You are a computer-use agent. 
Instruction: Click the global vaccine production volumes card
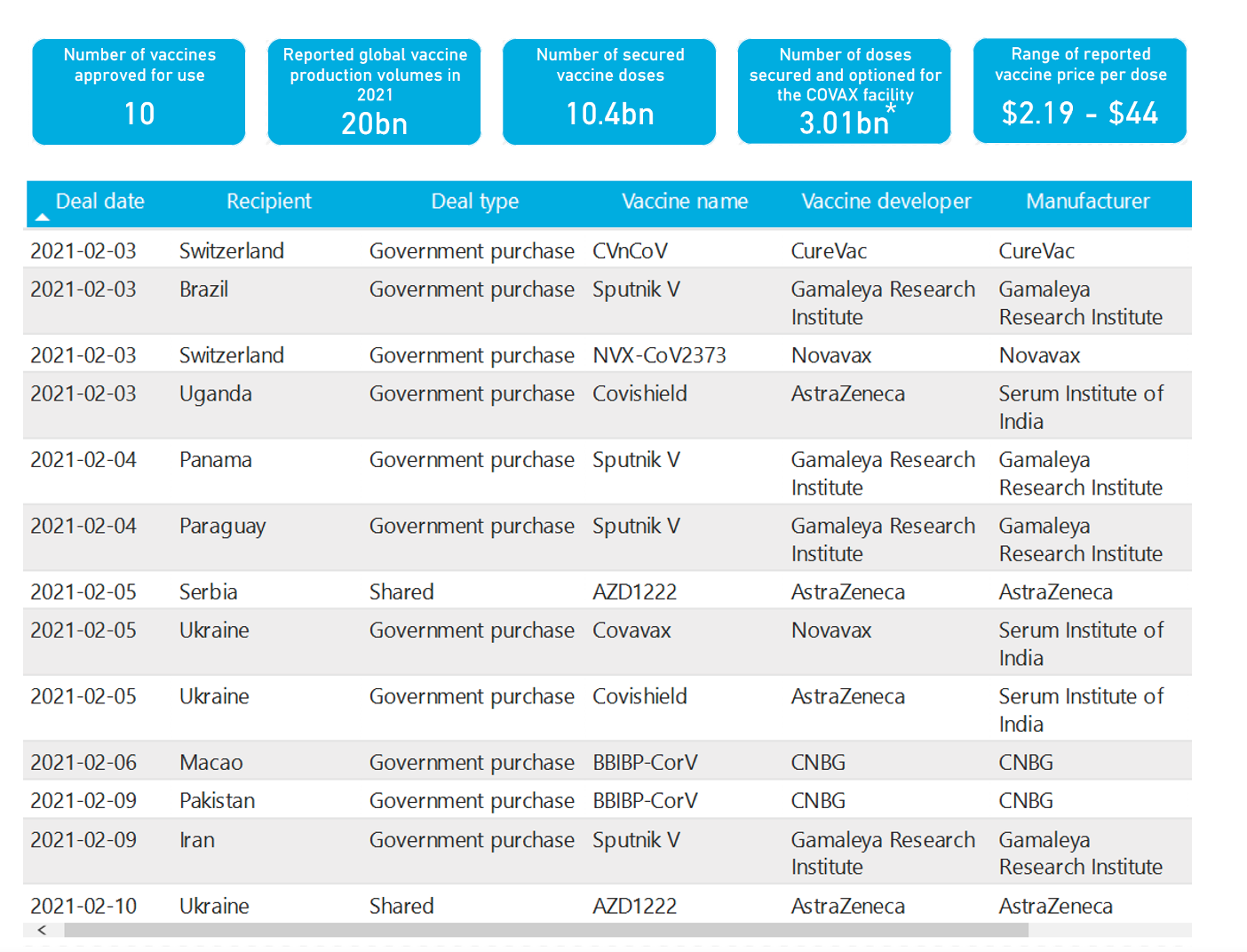(374, 91)
